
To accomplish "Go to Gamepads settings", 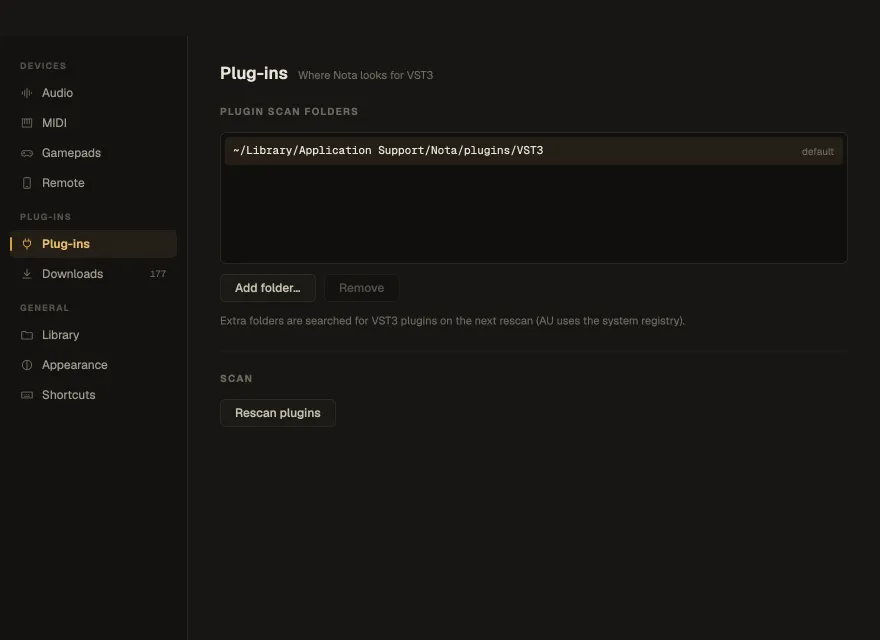I will coord(93,153).
